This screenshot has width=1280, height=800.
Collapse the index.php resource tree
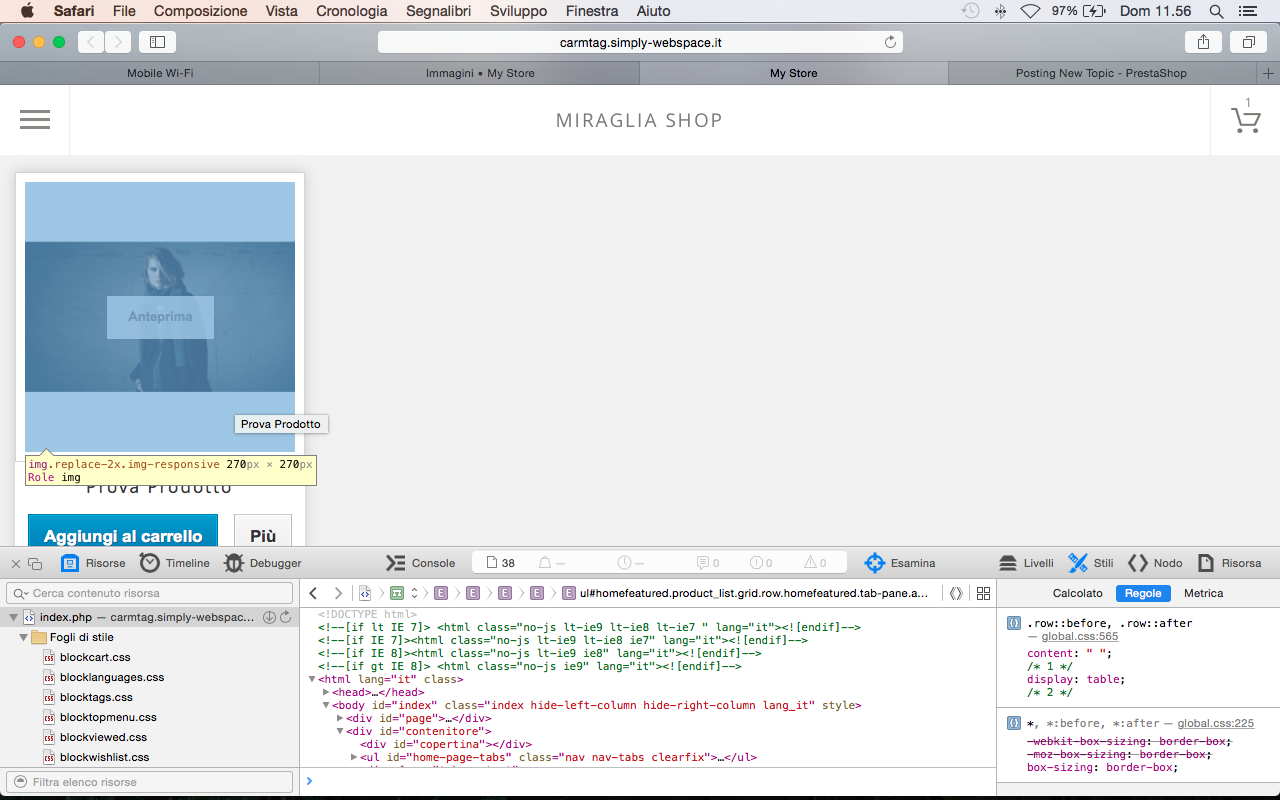(x=13, y=618)
